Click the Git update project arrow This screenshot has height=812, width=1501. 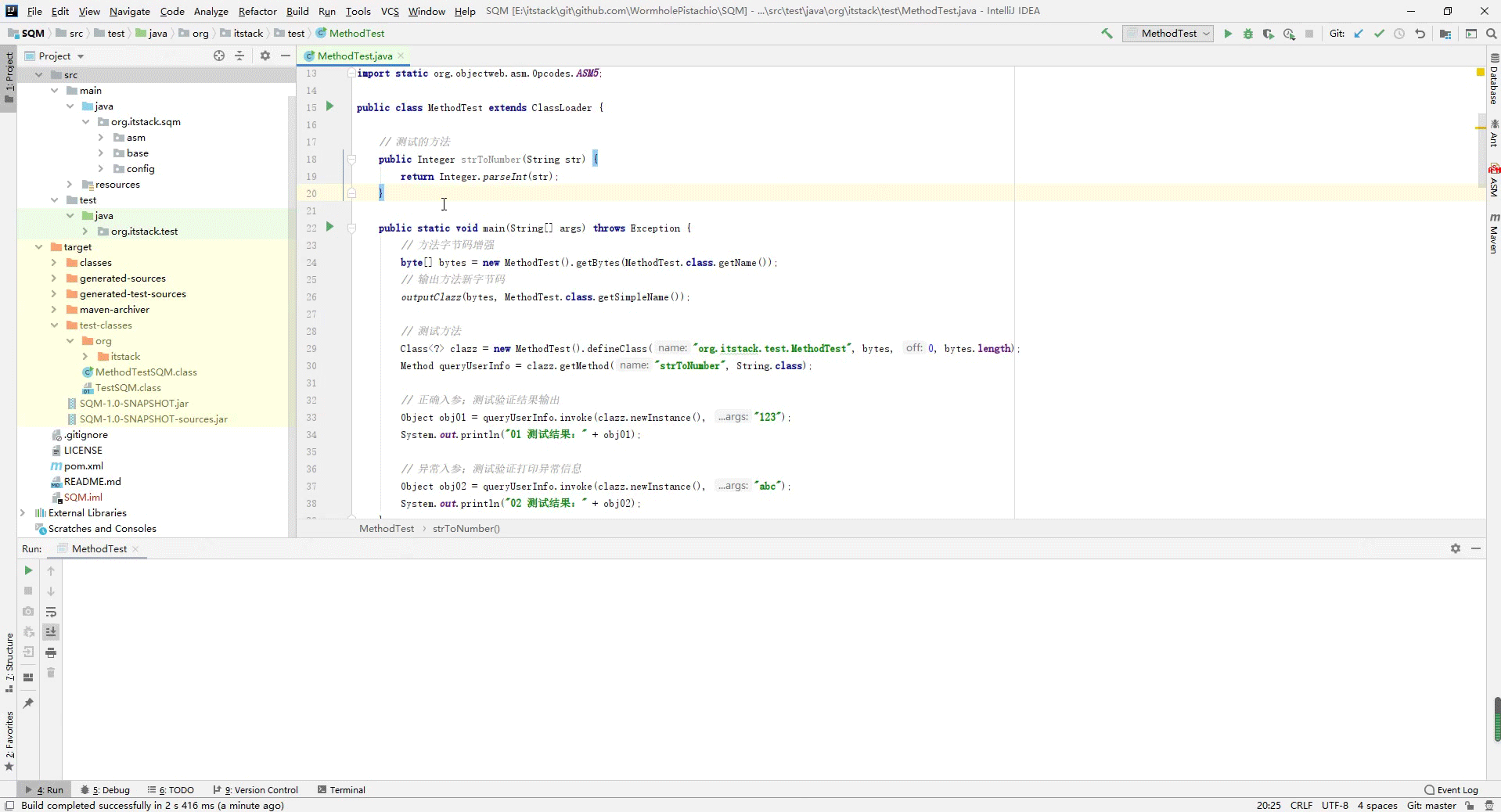(x=1359, y=34)
